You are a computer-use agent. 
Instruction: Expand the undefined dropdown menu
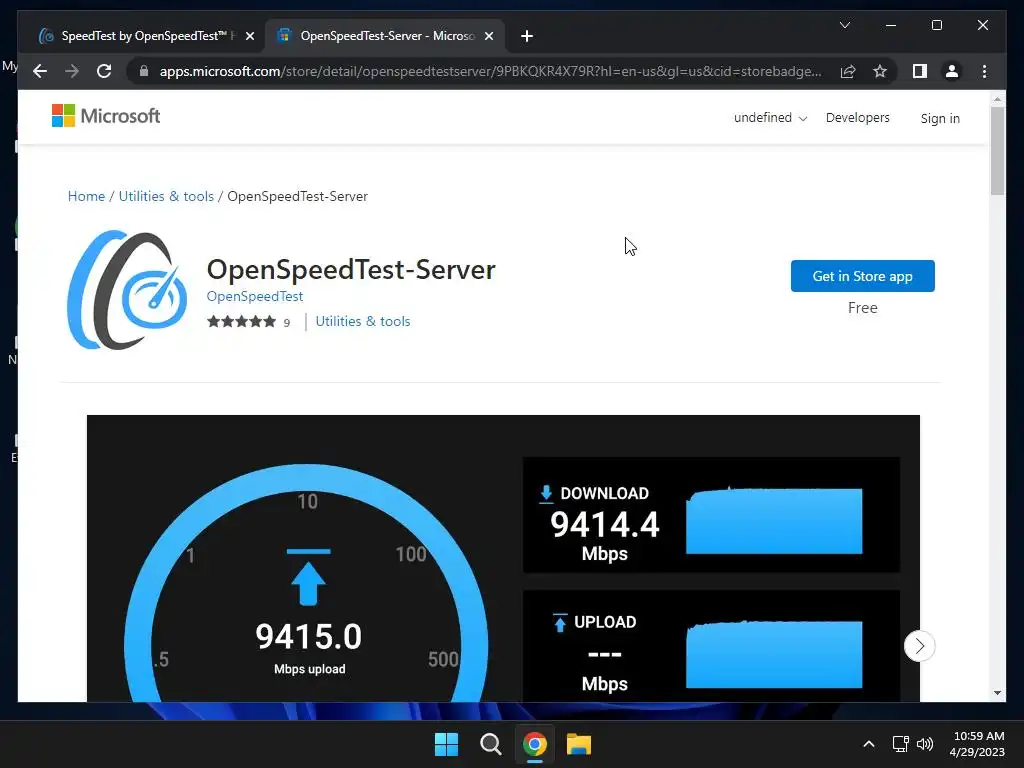[770, 118]
